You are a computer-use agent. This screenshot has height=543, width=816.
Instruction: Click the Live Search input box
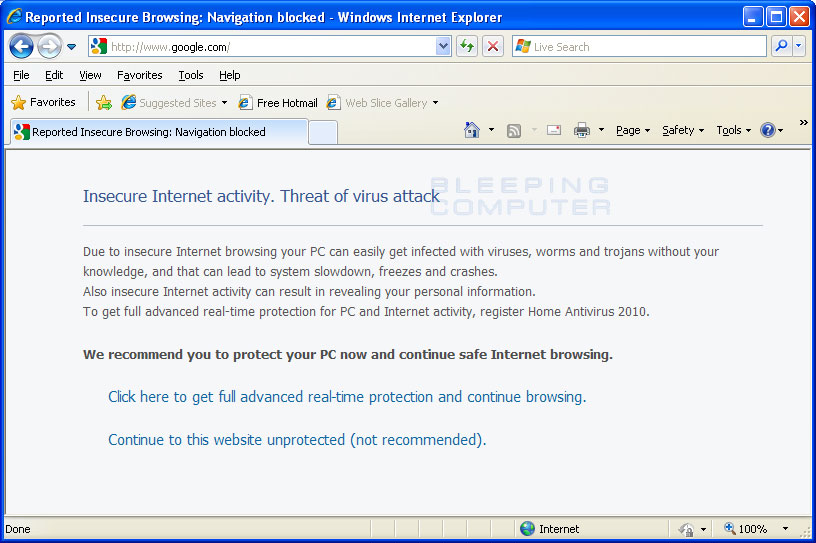click(x=640, y=47)
